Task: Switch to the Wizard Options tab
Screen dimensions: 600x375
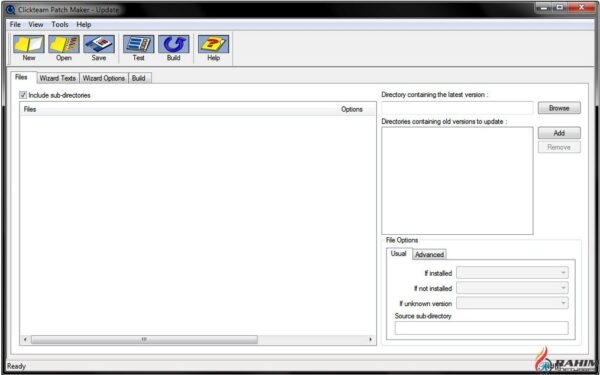Action: click(x=104, y=78)
